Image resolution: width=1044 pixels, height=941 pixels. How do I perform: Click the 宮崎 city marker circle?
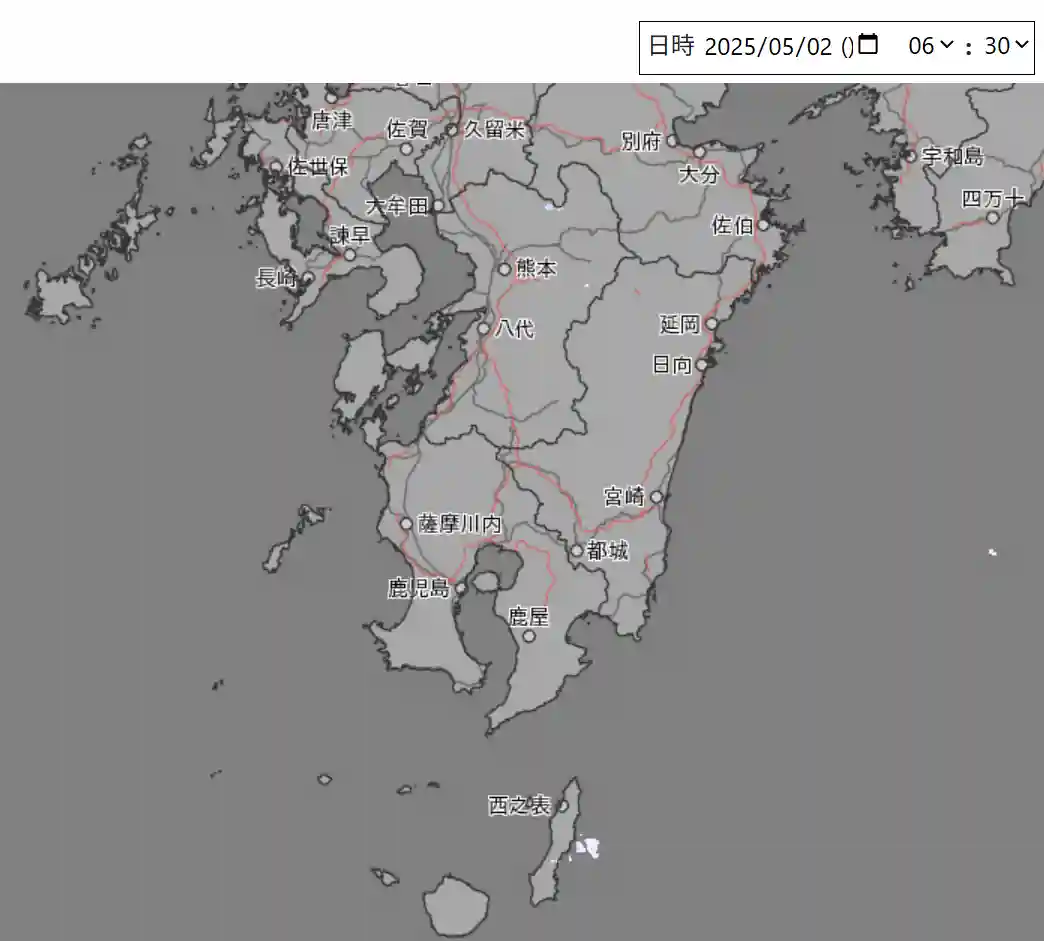coord(656,496)
